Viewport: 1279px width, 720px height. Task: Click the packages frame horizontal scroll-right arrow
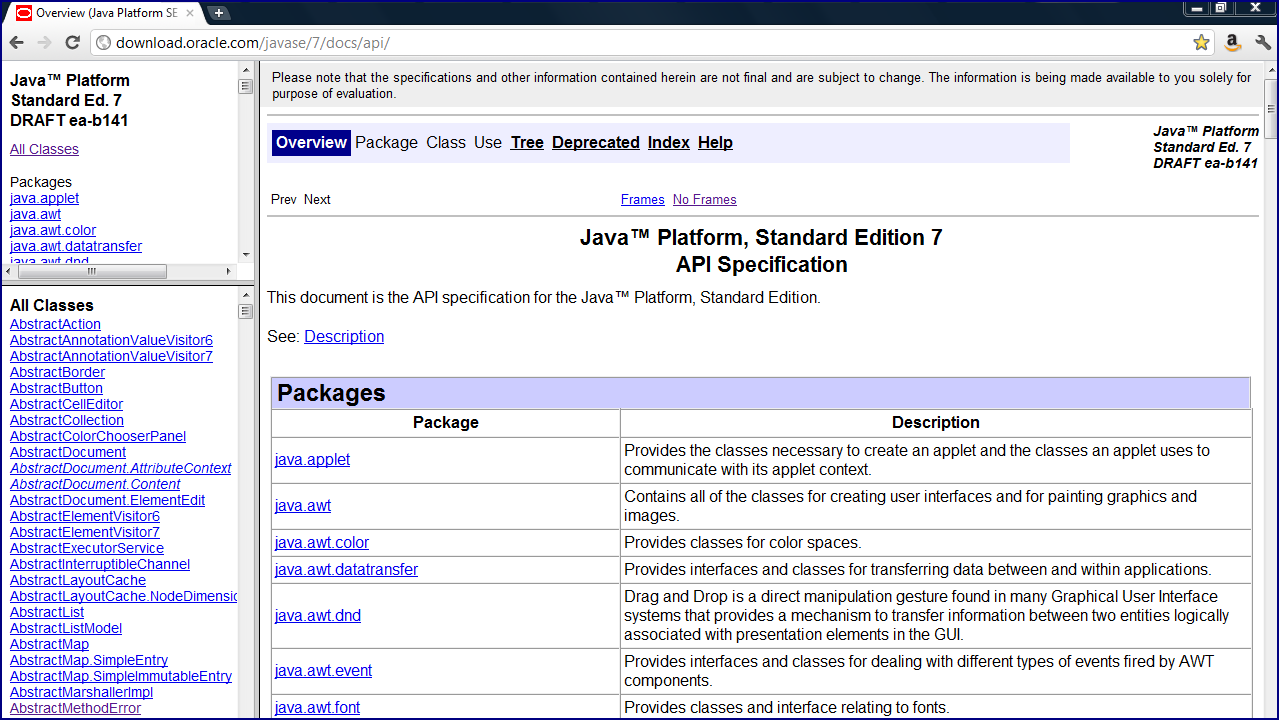[x=229, y=271]
